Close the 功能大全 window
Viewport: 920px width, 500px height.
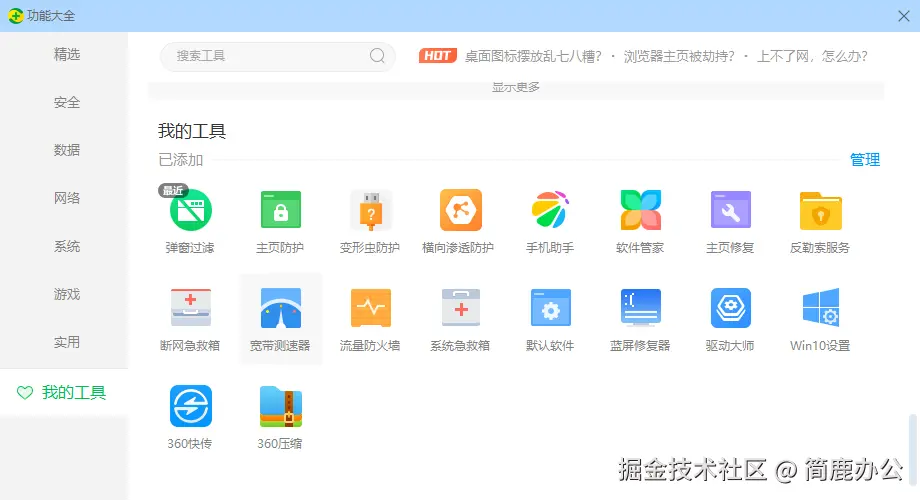pyautogui.click(x=904, y=16)
